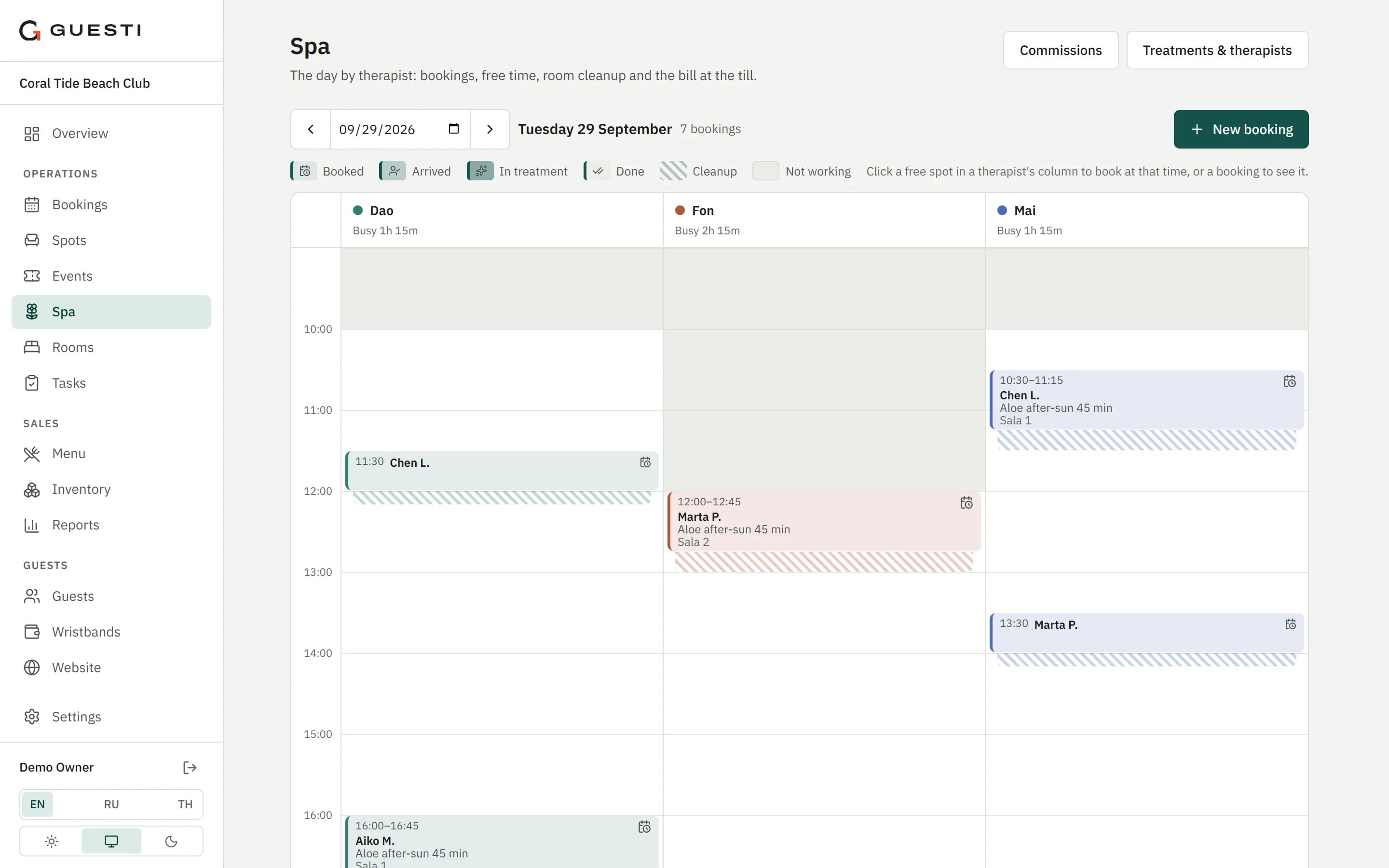Open Aiko M. 16:00–16:45 booking
The height and width of the screenshot is (868, 1389).
(x=502, y=842)
